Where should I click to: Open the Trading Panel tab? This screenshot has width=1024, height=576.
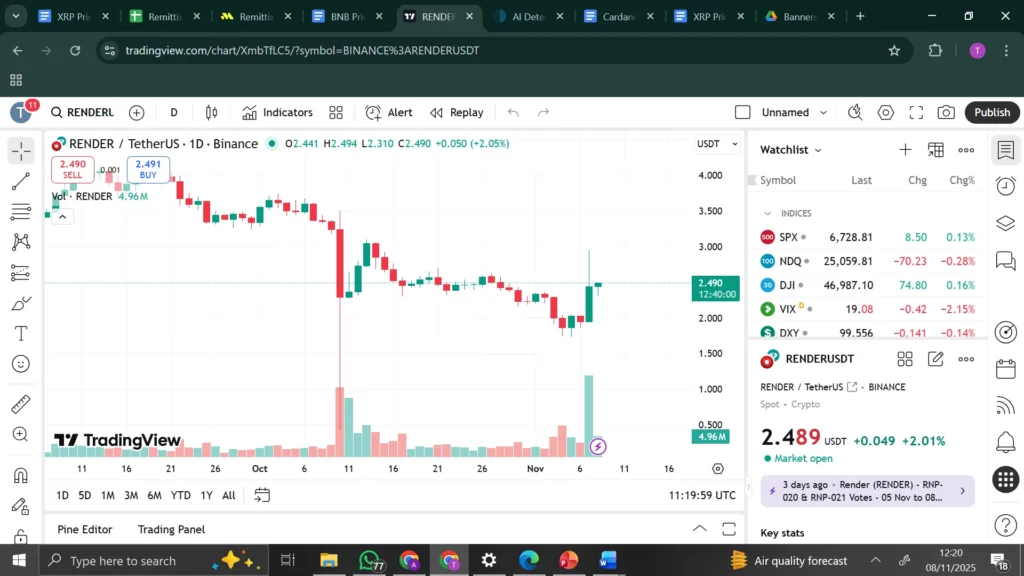coord(170,529)
